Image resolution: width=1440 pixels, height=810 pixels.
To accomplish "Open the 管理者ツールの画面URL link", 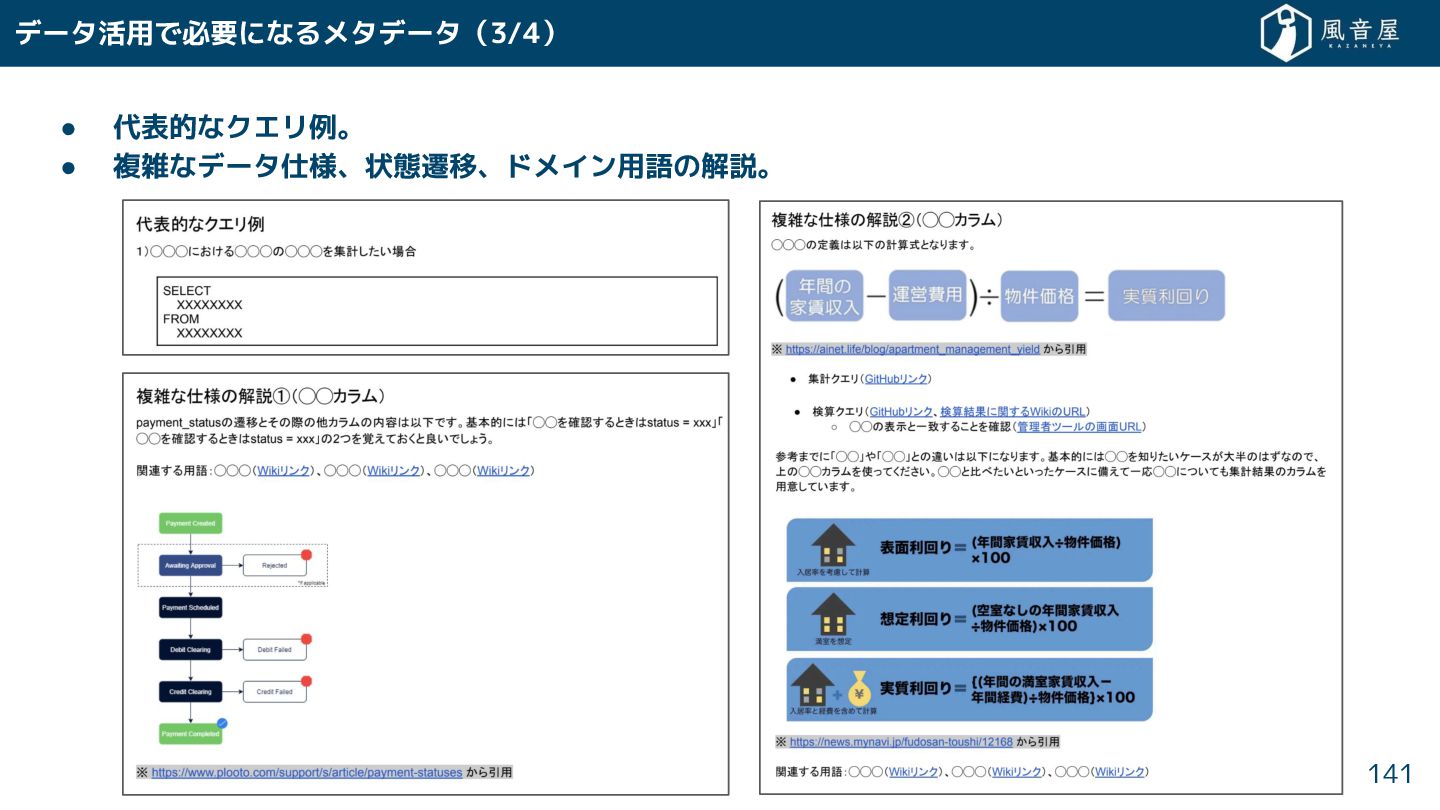I will coord(1079,427).
